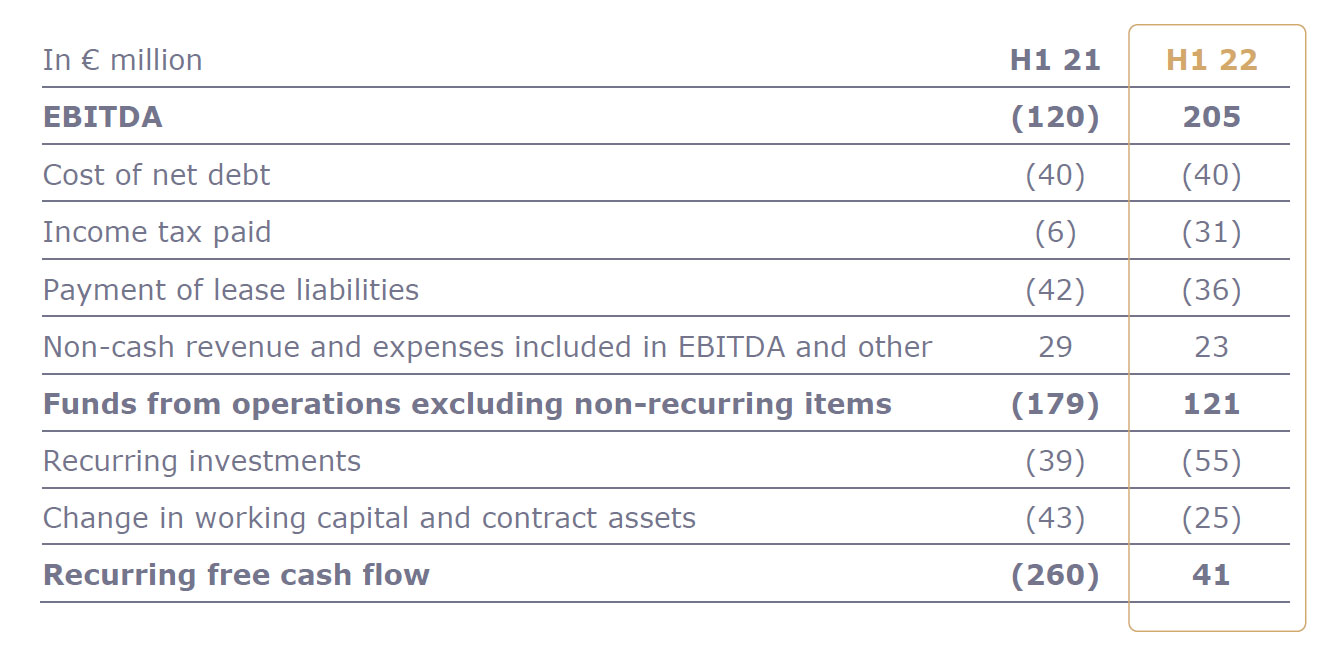Select the EBITDA row label
The width and height of the screenshot is (1337, 651).
[x=102, y=117]
